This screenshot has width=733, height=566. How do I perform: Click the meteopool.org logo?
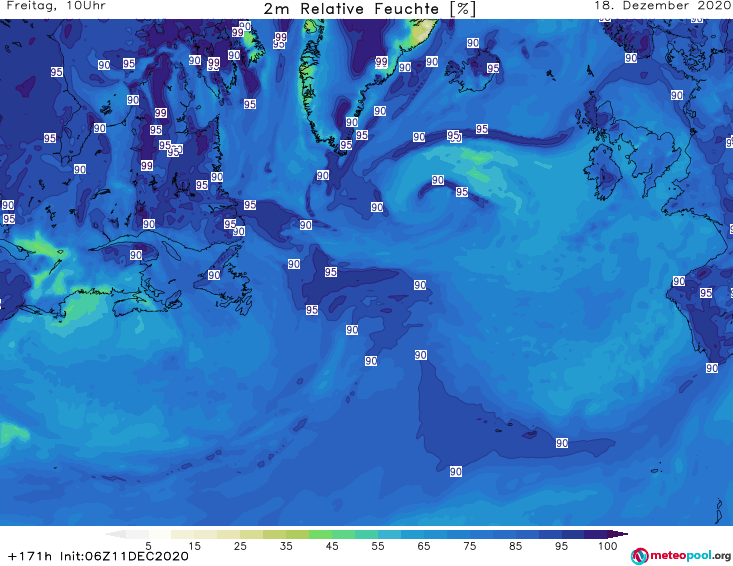(x=681, y=556)
